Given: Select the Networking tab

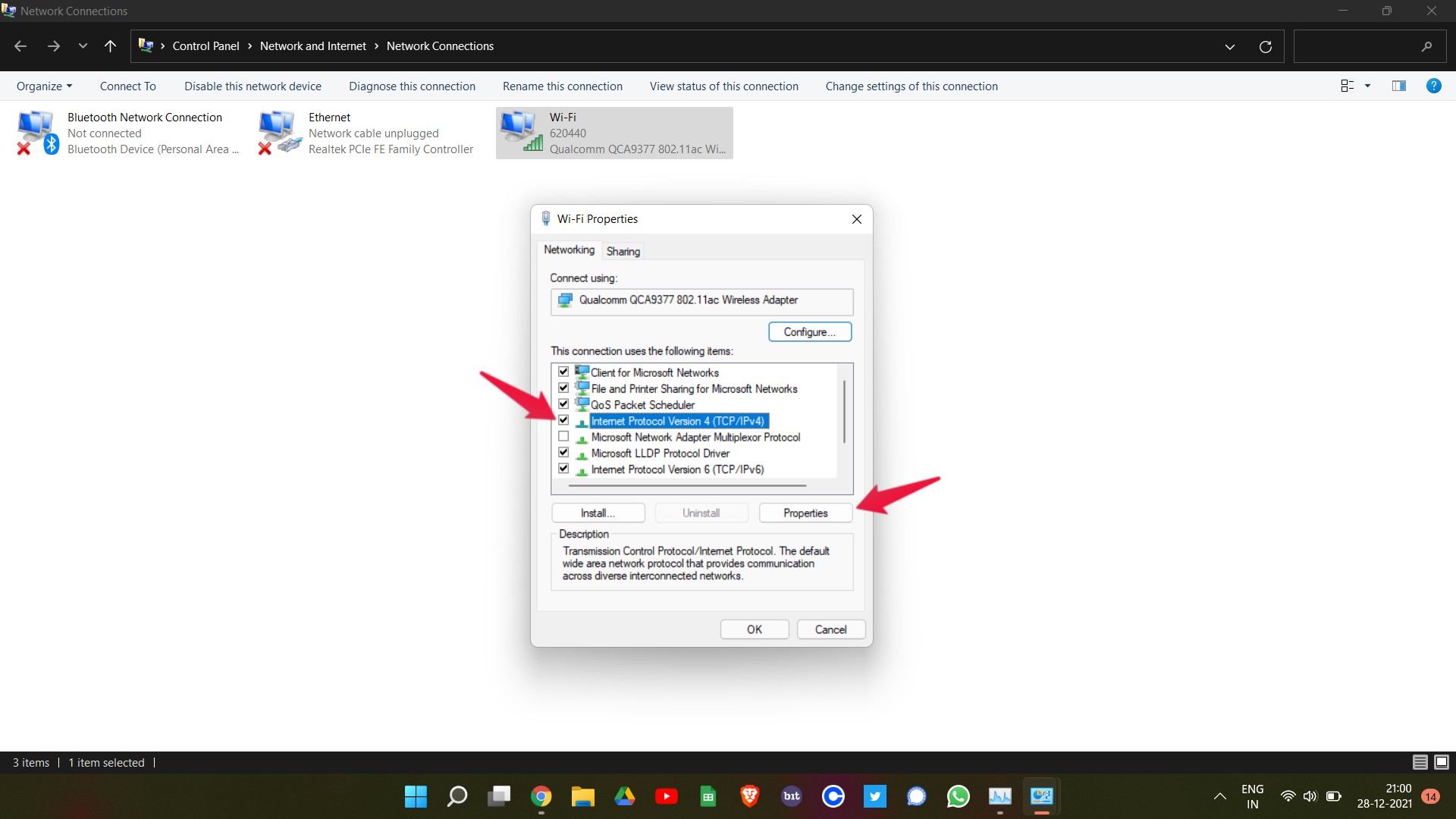Looking at the screenshot, I should [x=569, y=250].
